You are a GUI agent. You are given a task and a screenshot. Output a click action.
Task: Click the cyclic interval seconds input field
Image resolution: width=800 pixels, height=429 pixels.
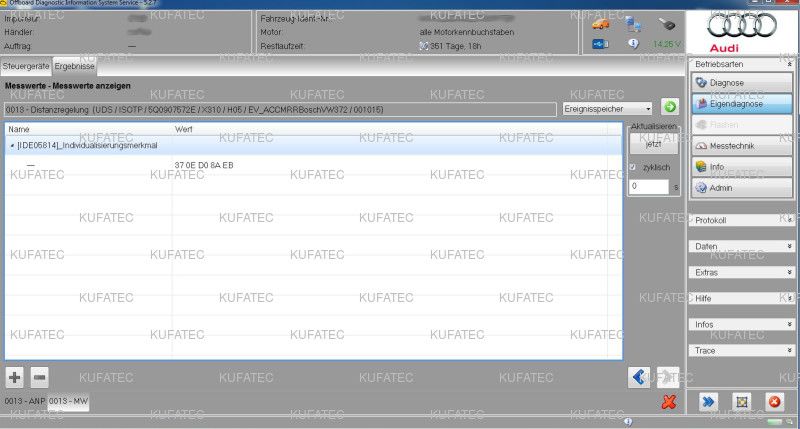pos(648,186)
